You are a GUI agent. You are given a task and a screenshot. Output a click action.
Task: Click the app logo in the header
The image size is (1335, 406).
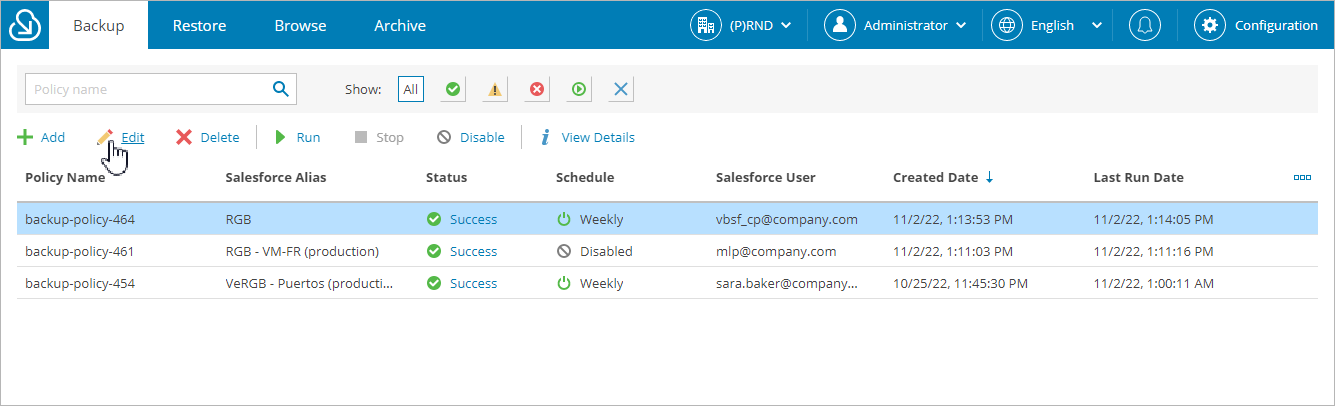(x=24, y=25)
